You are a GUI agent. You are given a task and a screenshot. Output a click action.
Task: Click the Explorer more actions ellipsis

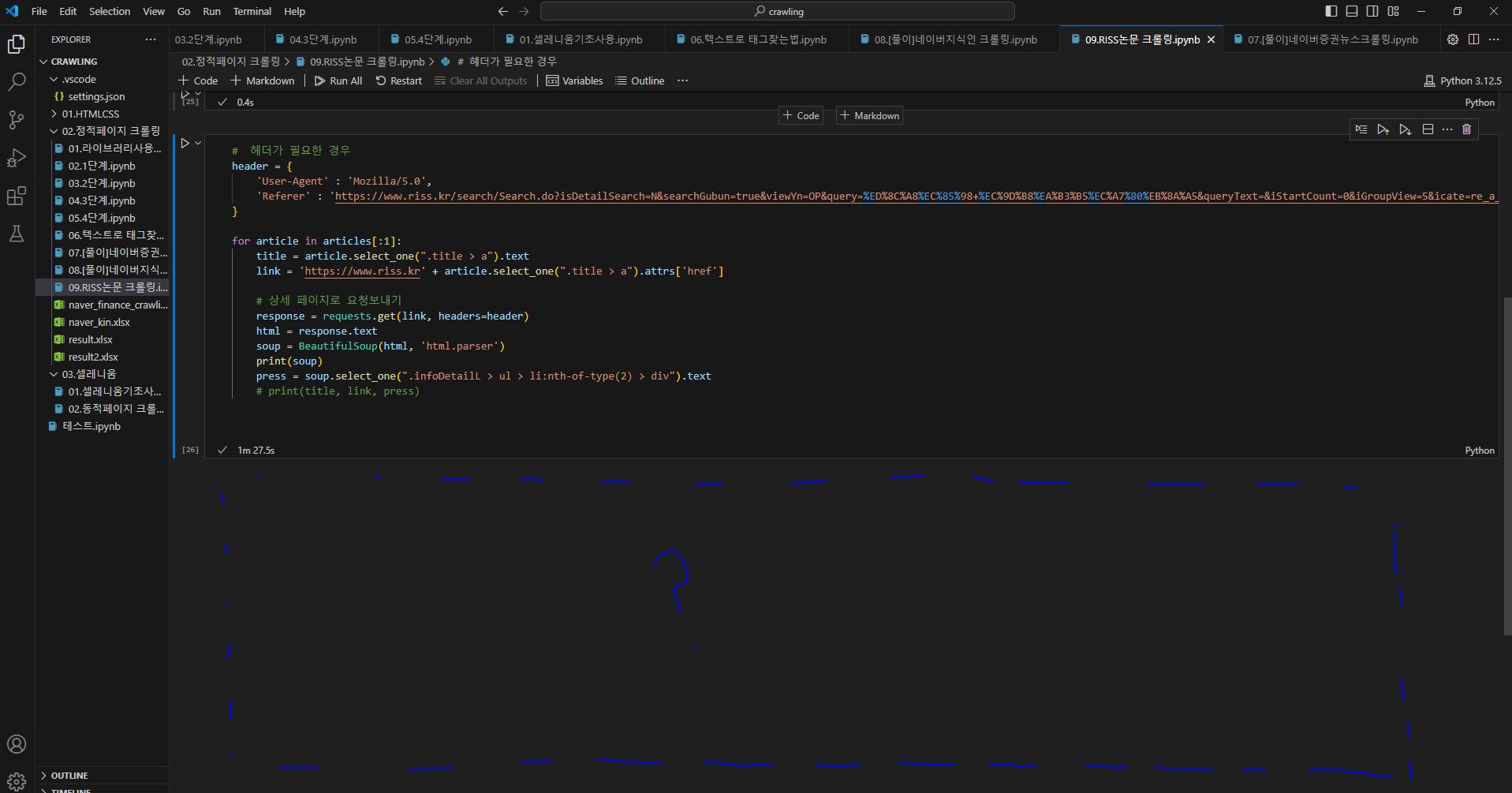coord(151,39)
